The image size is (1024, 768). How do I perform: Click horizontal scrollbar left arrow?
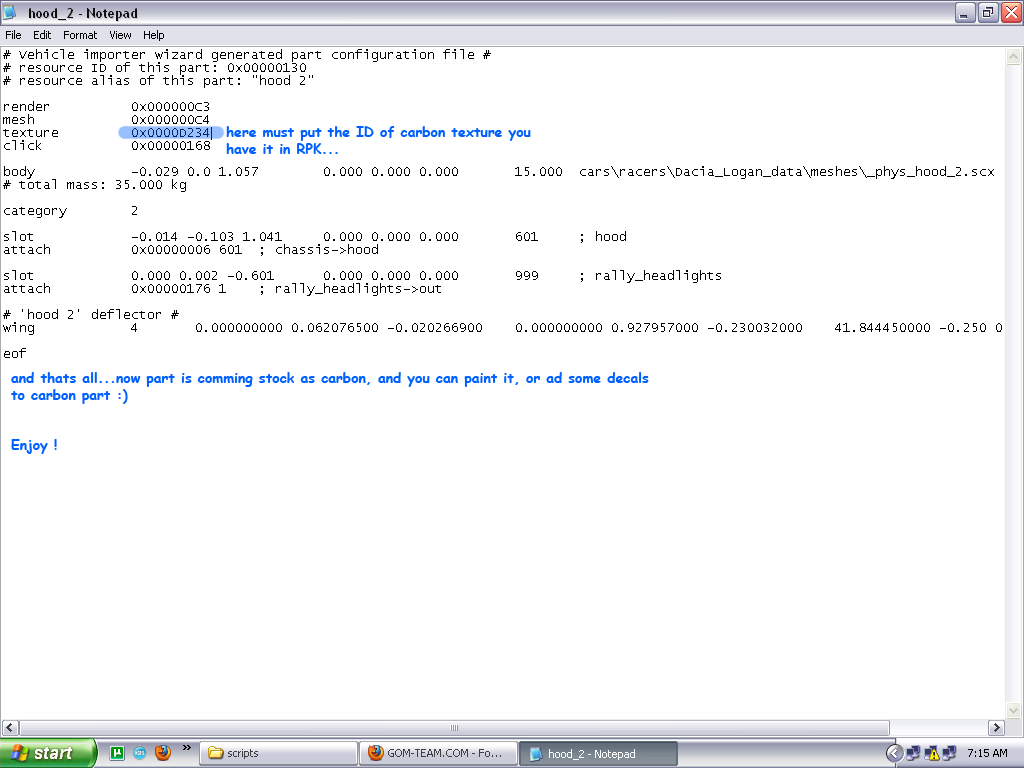click(10, 728)
